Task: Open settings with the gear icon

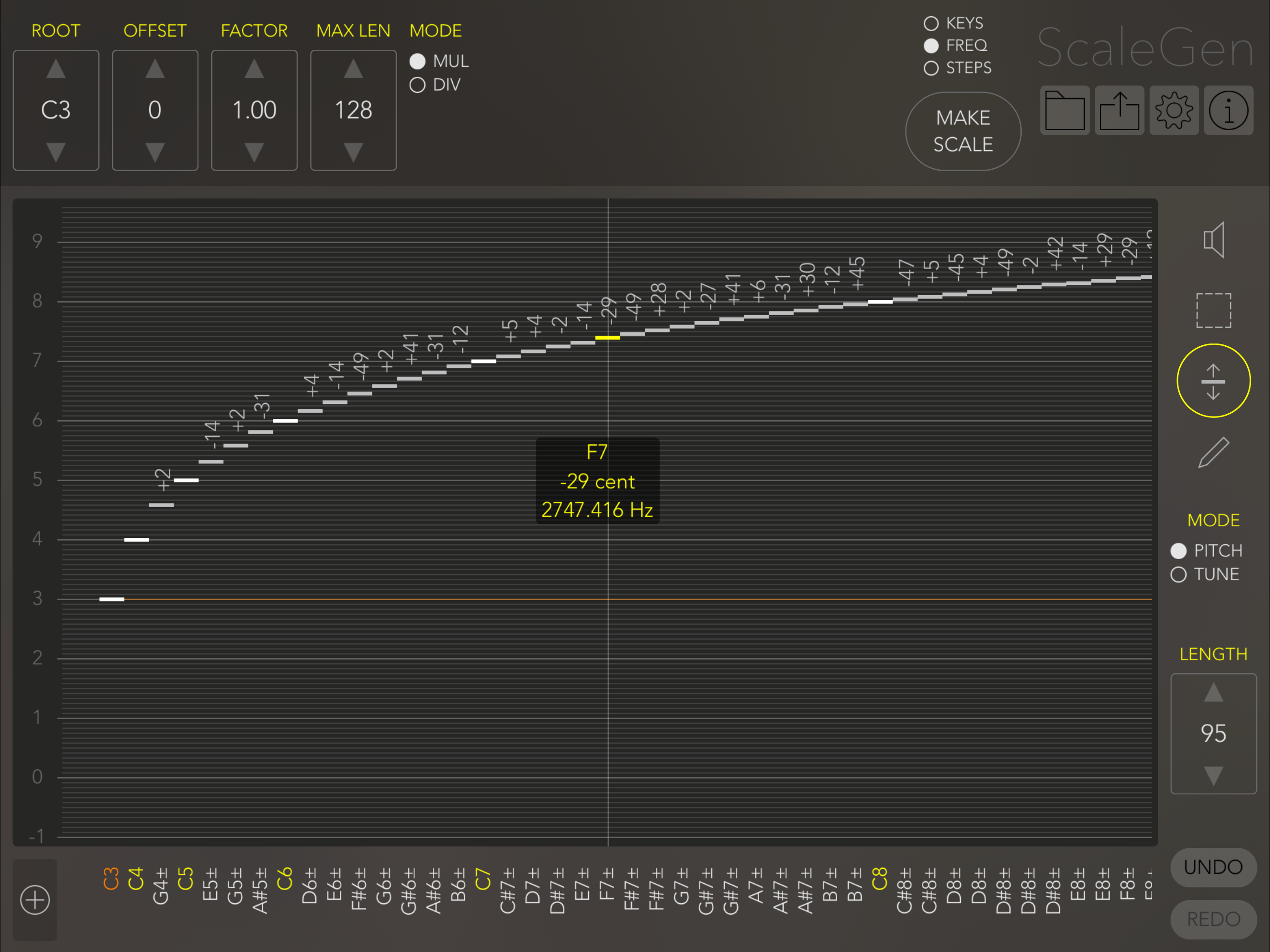Action: click(1174, 110)
